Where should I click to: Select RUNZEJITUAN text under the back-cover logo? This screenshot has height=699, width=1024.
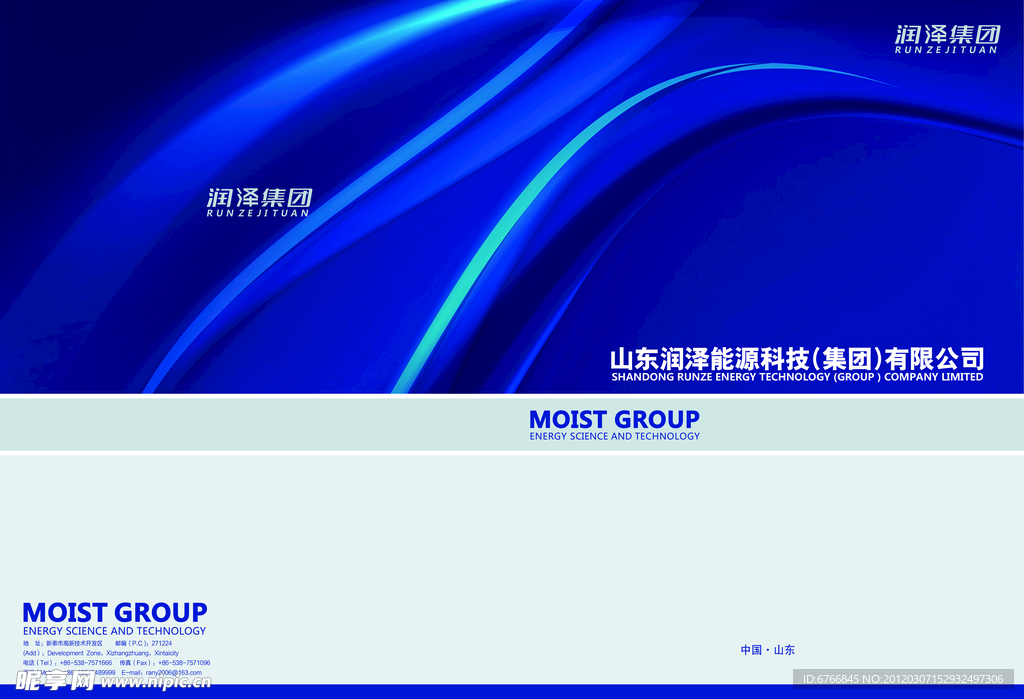tap(258, 213)
